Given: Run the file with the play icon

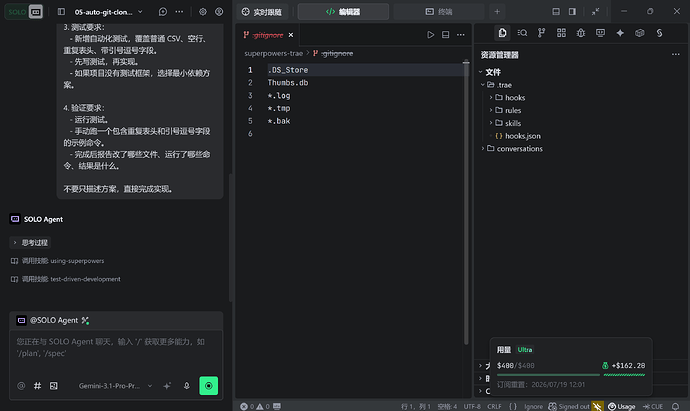Looking at the screenshot, I should 430,35.
